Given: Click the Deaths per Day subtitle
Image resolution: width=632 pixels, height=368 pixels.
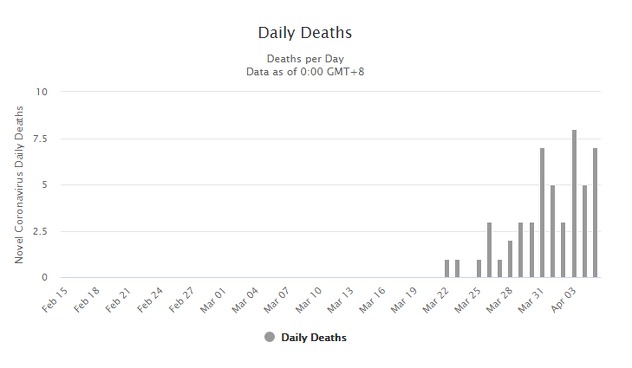Looking at the screenshot, I should point(305,59).
